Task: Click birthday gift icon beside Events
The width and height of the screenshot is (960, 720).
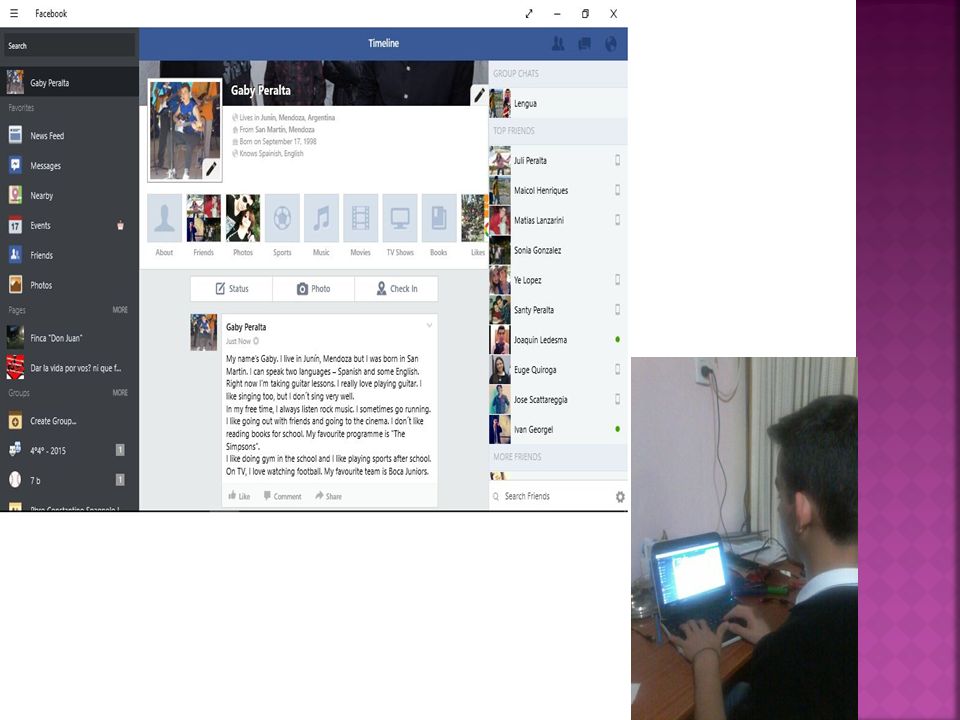Action: coord(121,225)
